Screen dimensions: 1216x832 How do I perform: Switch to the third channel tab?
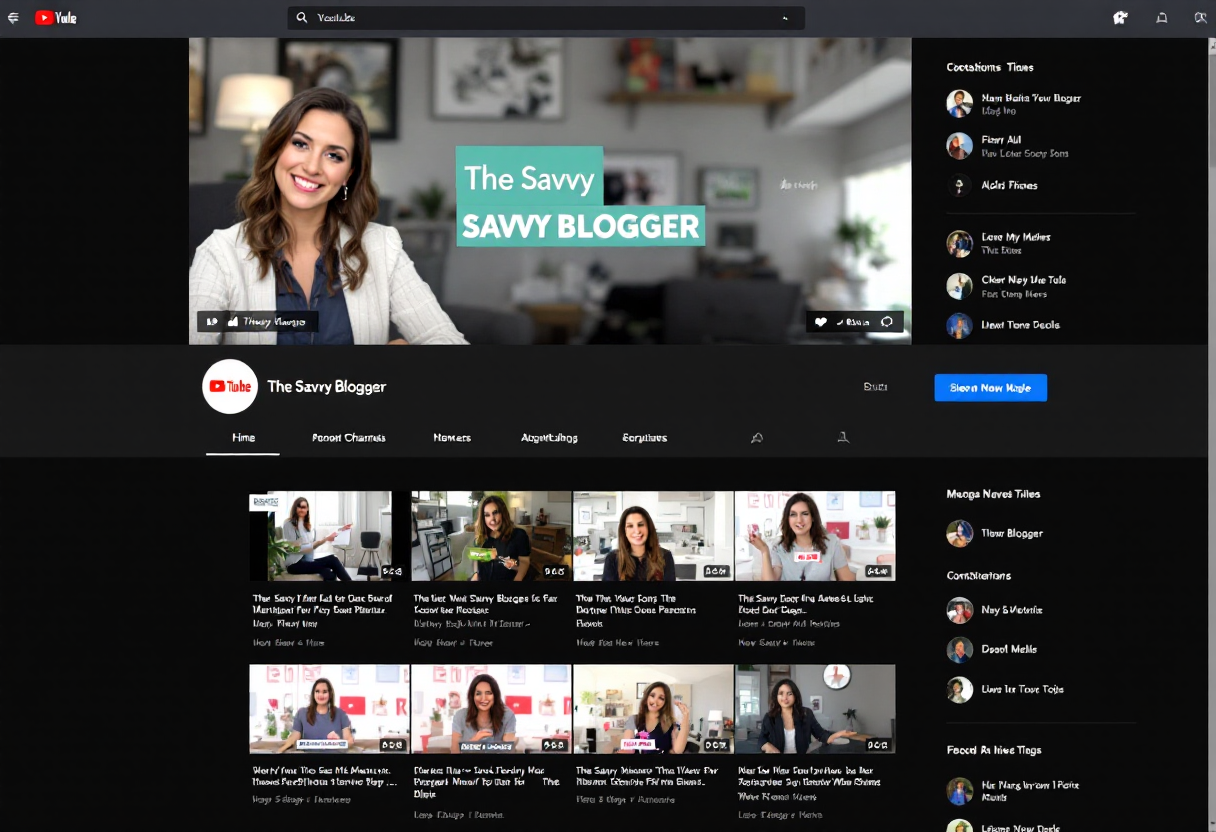[x=452, y=438]
